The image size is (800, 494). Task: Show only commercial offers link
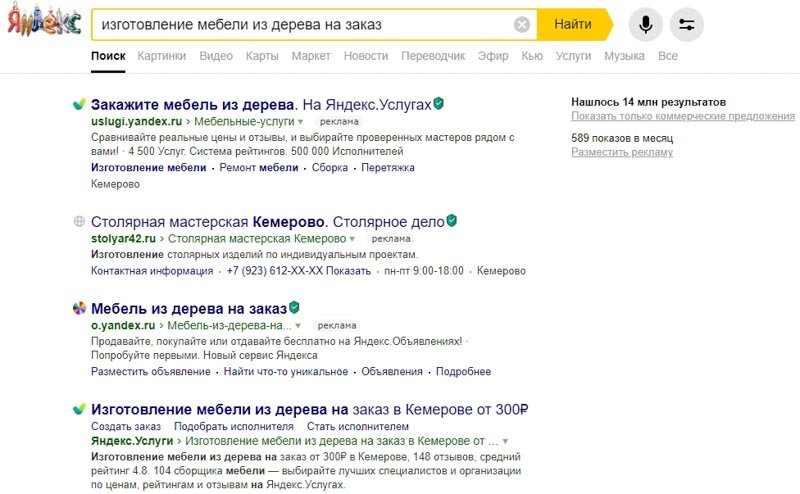pyautogui.click(x=683, y=116)
